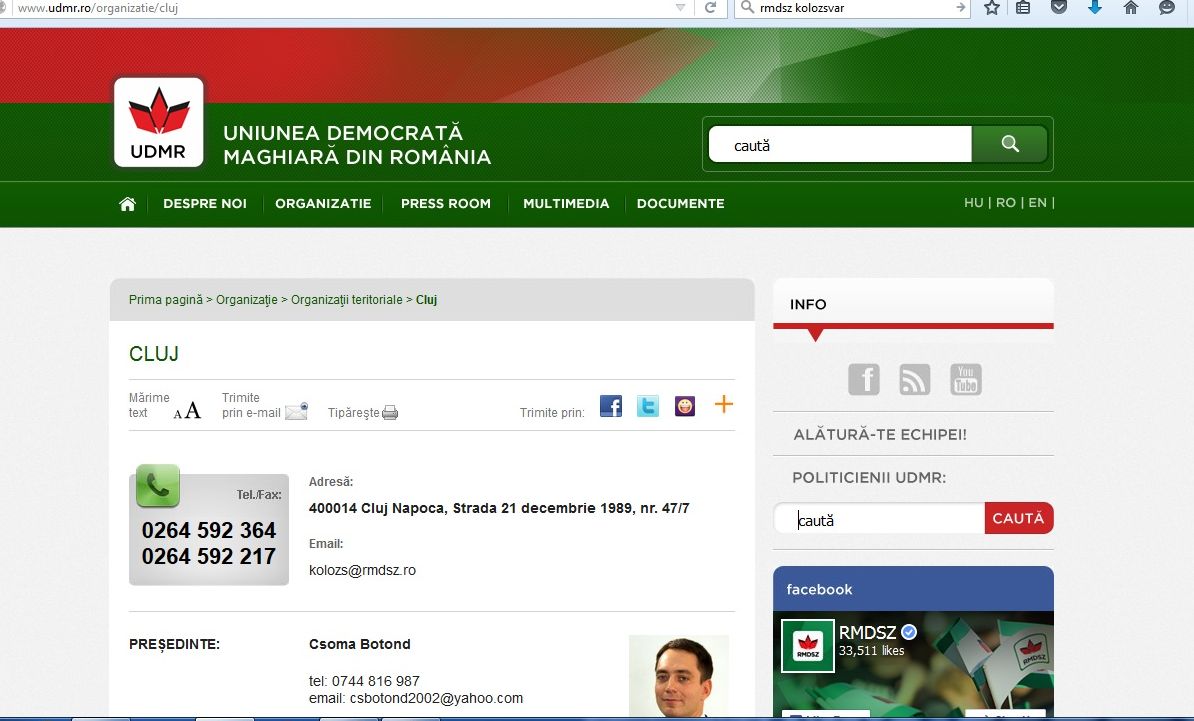Click the Pocket icon in browser toolbar
The width and height of the screenshot is (1194, 721).
coord(1058,8)
